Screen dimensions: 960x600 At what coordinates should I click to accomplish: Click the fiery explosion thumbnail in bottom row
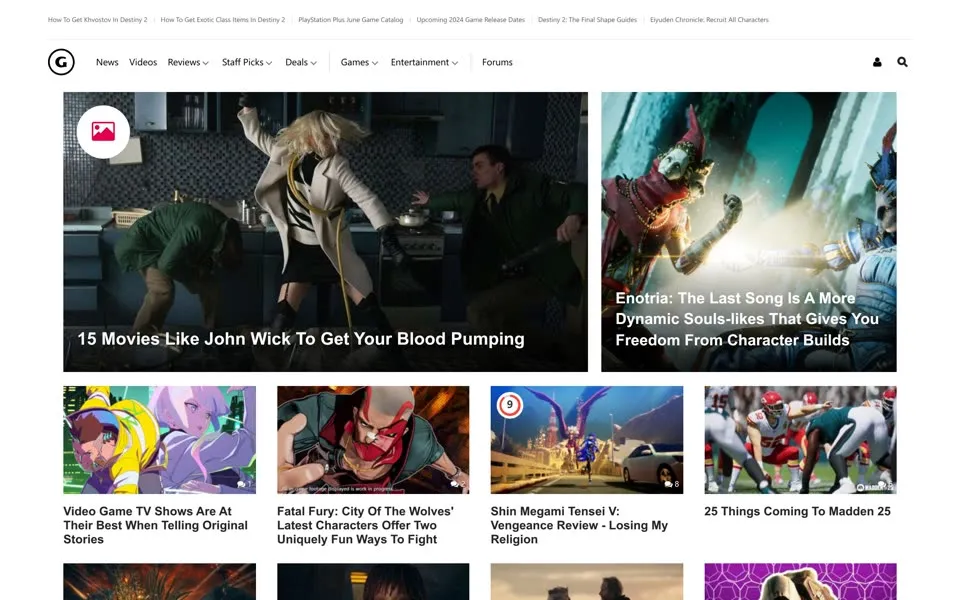159,582
